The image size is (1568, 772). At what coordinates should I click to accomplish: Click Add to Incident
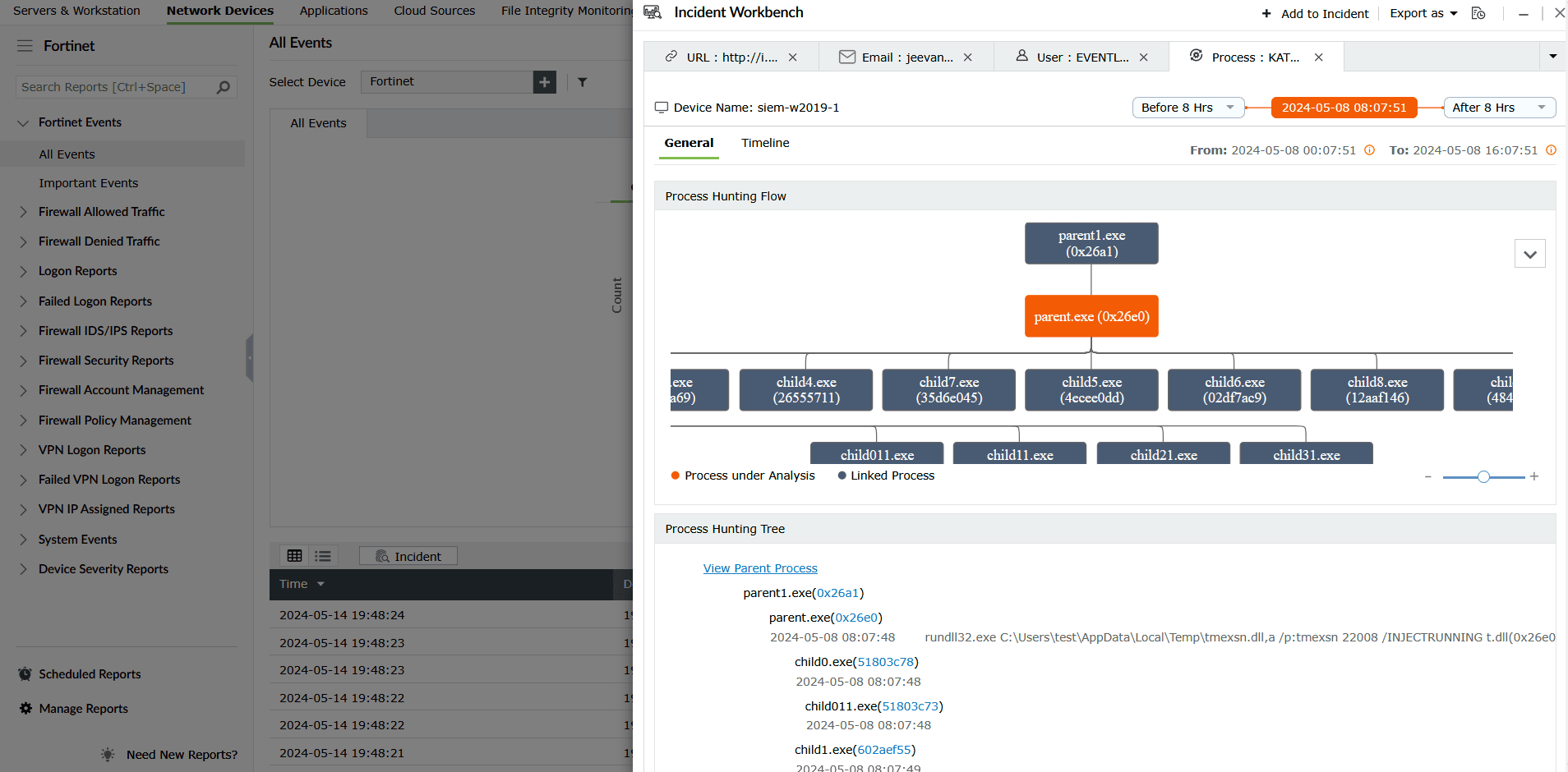coord(1315,14)
